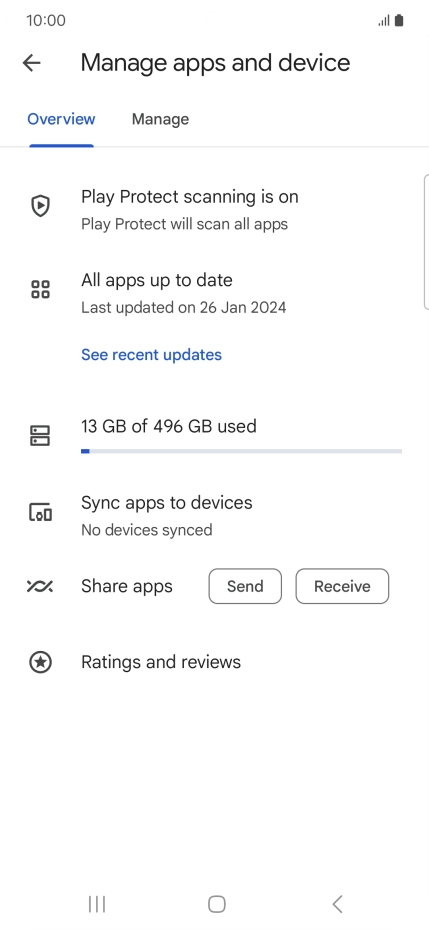429x930 pixels.
Task: Tap the back arrow in the header
Action: [x=31, y=62]
